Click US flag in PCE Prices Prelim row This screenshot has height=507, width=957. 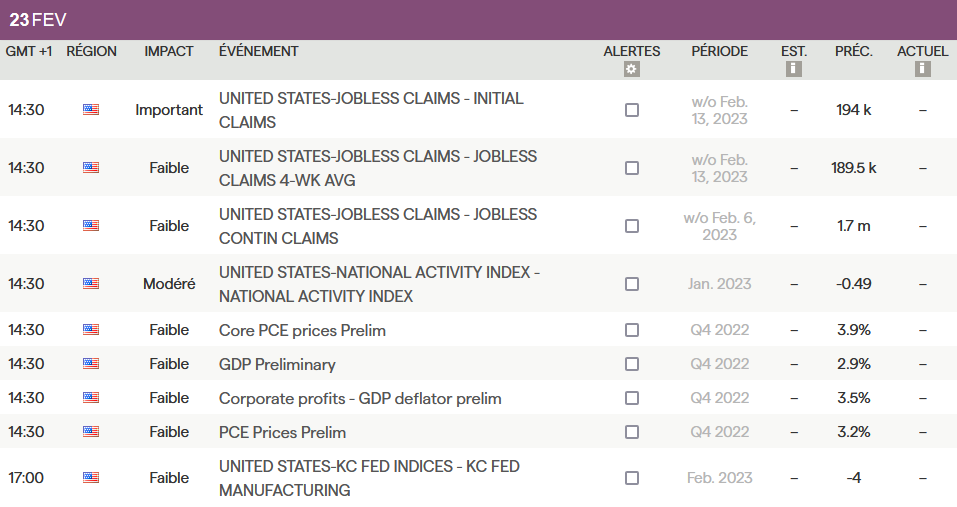(x=91, y=432)
